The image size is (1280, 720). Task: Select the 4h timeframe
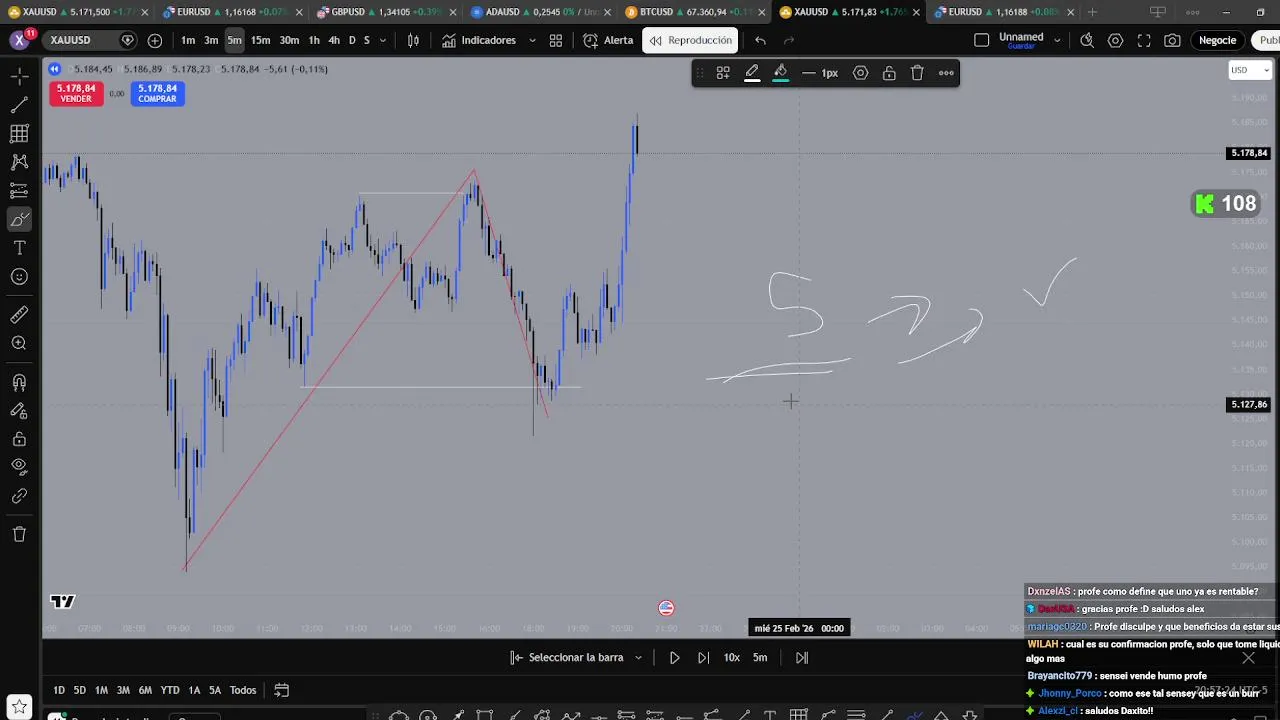coord(334,40)
